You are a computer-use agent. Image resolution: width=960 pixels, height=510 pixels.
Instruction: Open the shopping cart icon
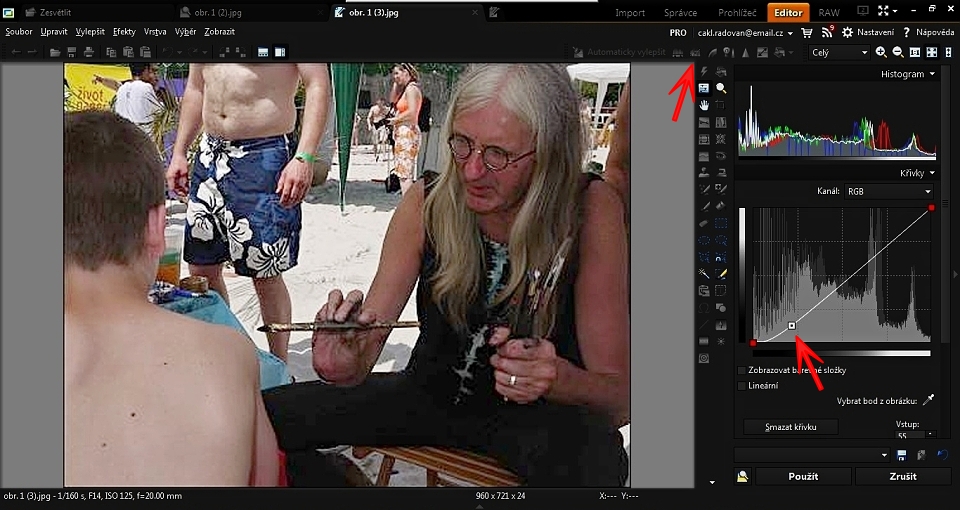point(807,32)
